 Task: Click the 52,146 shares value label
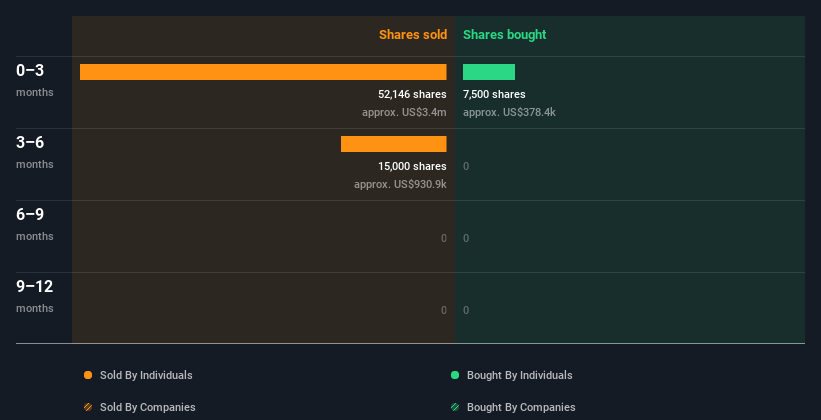pos(404,94)
